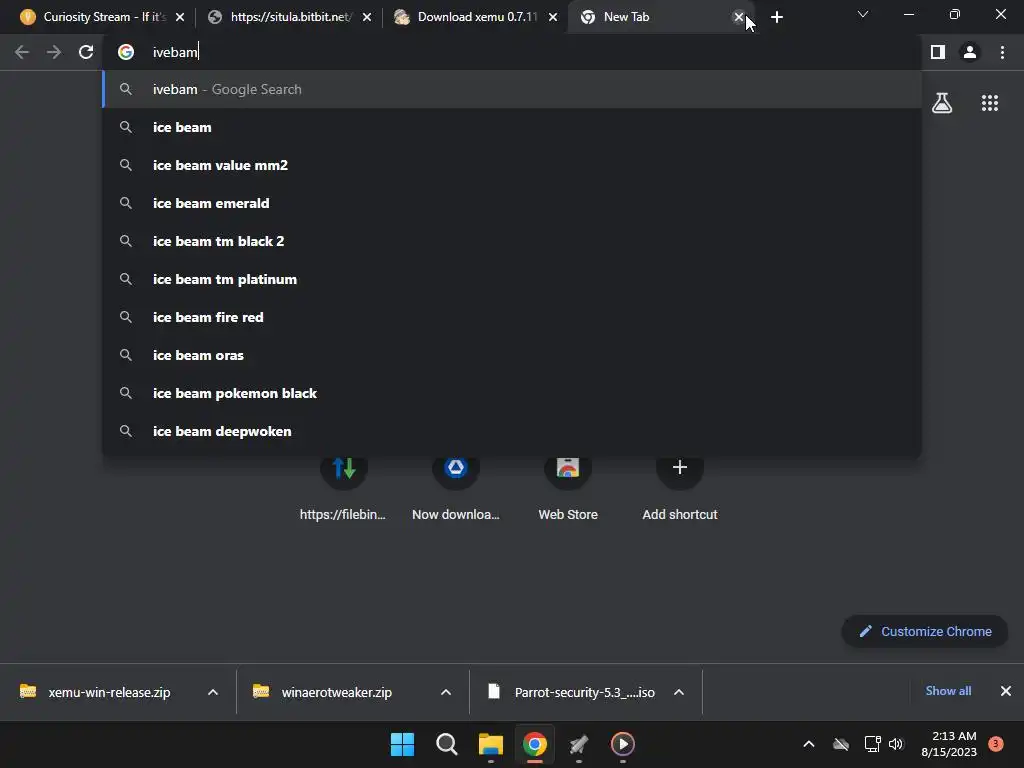Open the Windows Start menu
Image resolution: width=1024 pixels, height=768 pixels.
[x=402, y=744]
